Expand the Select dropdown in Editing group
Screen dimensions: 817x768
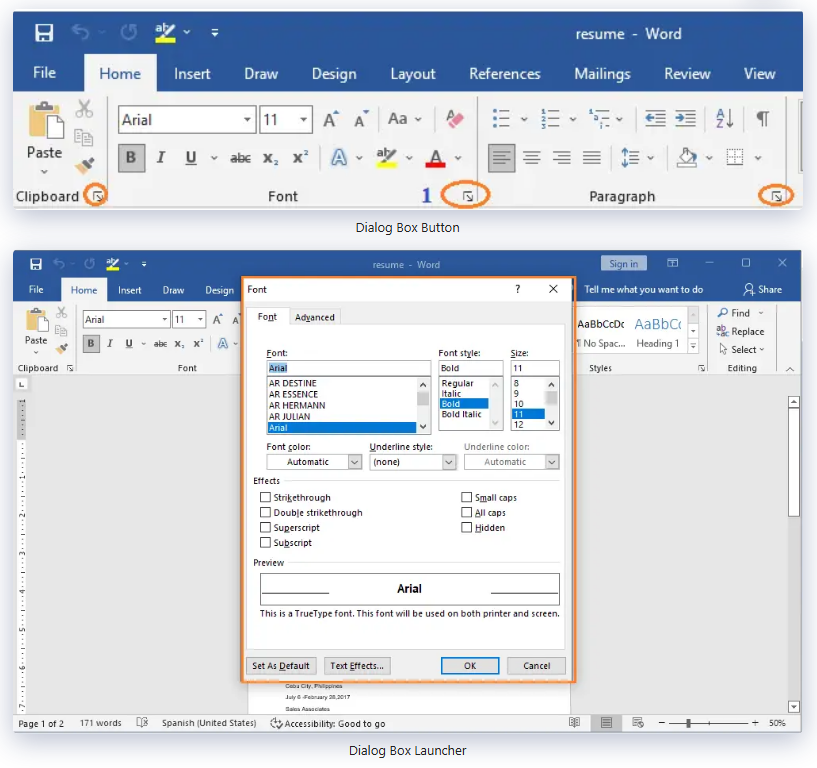762,350
